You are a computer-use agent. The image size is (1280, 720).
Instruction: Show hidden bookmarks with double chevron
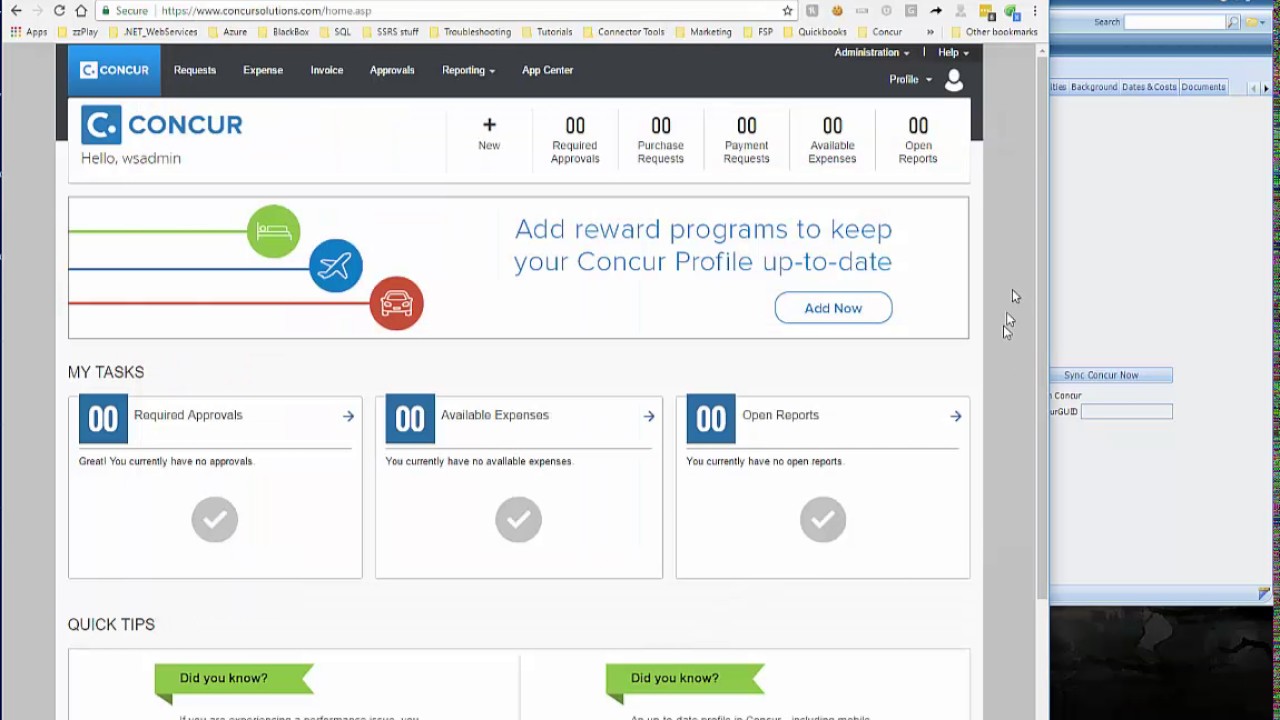pos(930,32)
